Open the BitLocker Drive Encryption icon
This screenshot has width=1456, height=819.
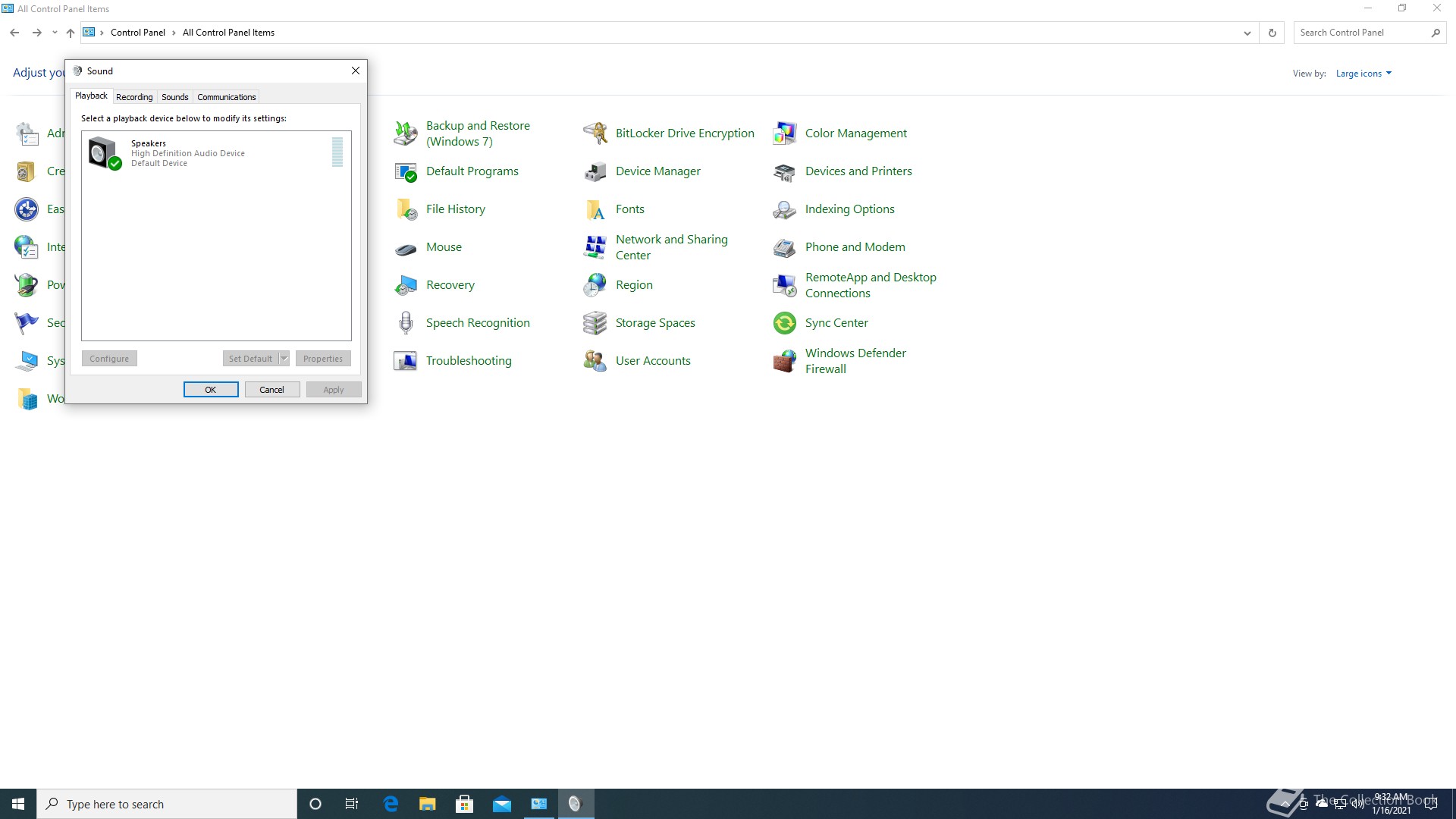pos(595,133)
